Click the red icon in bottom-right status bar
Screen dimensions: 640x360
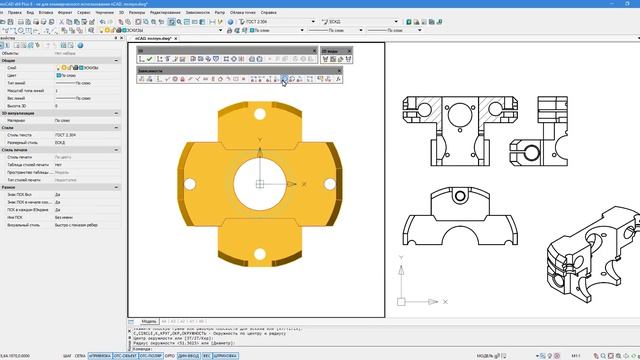tap(557, 356)
